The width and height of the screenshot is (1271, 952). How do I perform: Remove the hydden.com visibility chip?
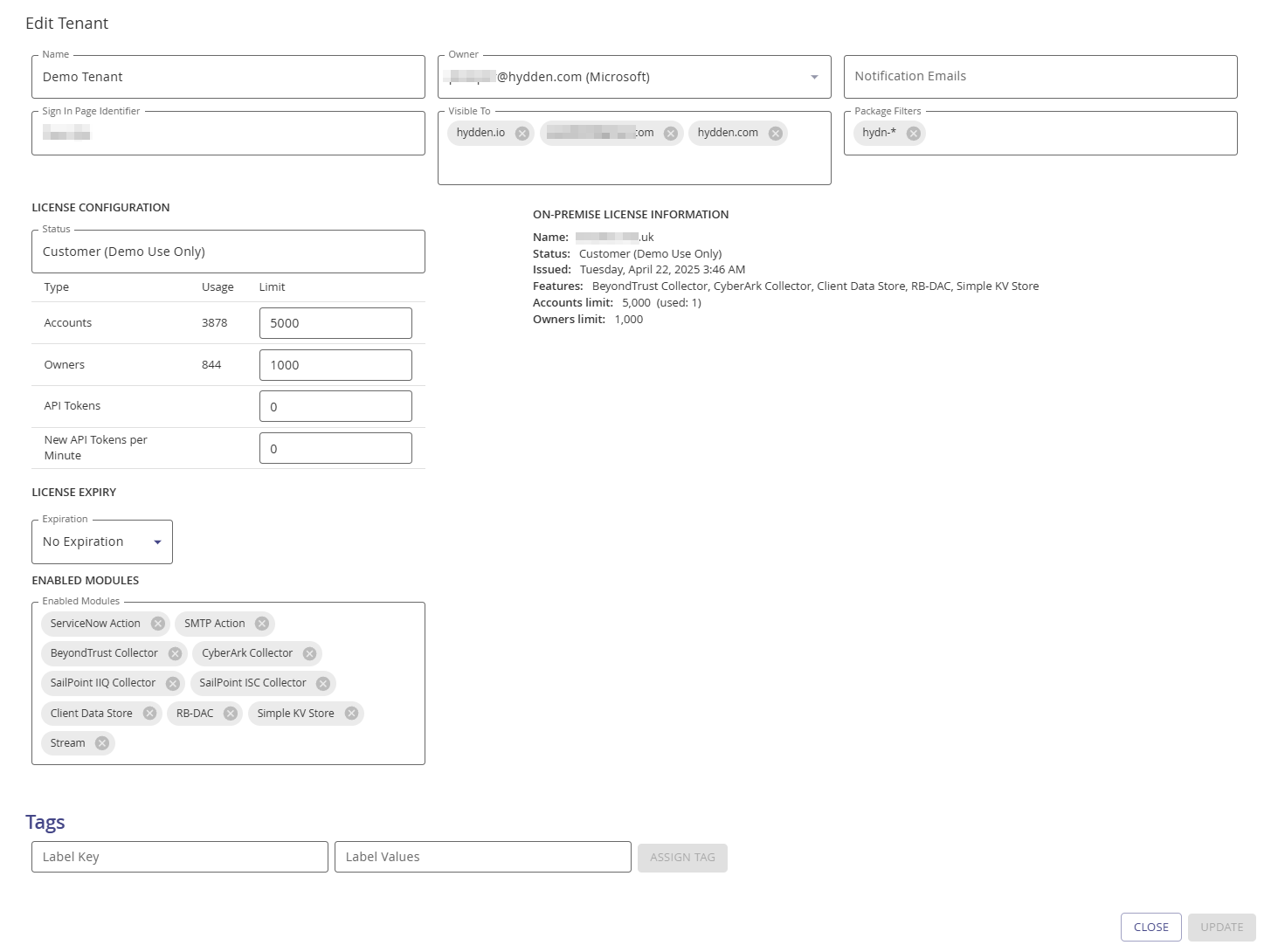click(x=774, y=133)
